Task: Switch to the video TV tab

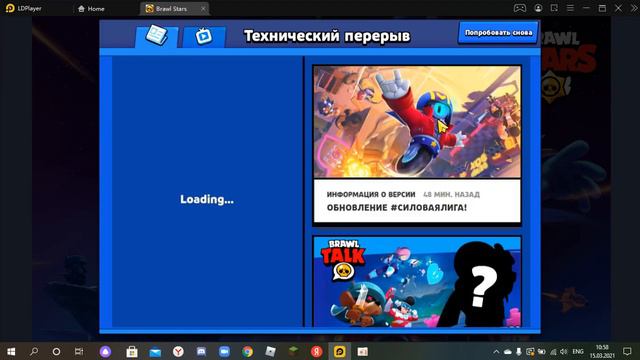Action: (204, 37)
